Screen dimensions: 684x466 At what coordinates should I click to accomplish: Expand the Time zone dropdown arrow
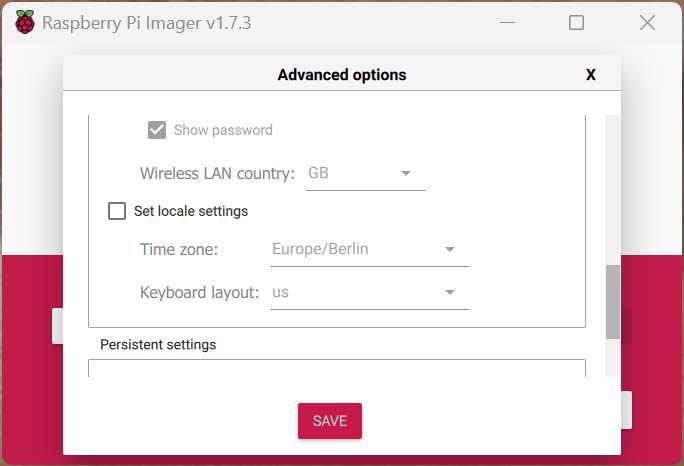pos(450,249)
